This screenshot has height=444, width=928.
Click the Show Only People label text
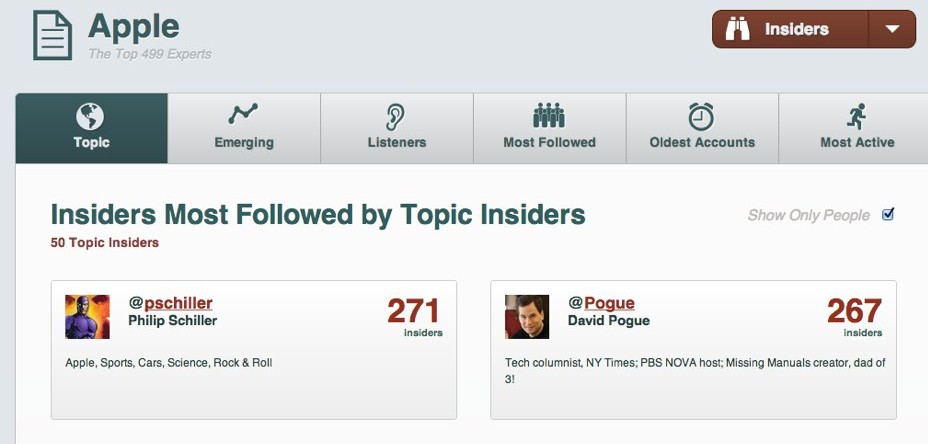tap(808, 215)
